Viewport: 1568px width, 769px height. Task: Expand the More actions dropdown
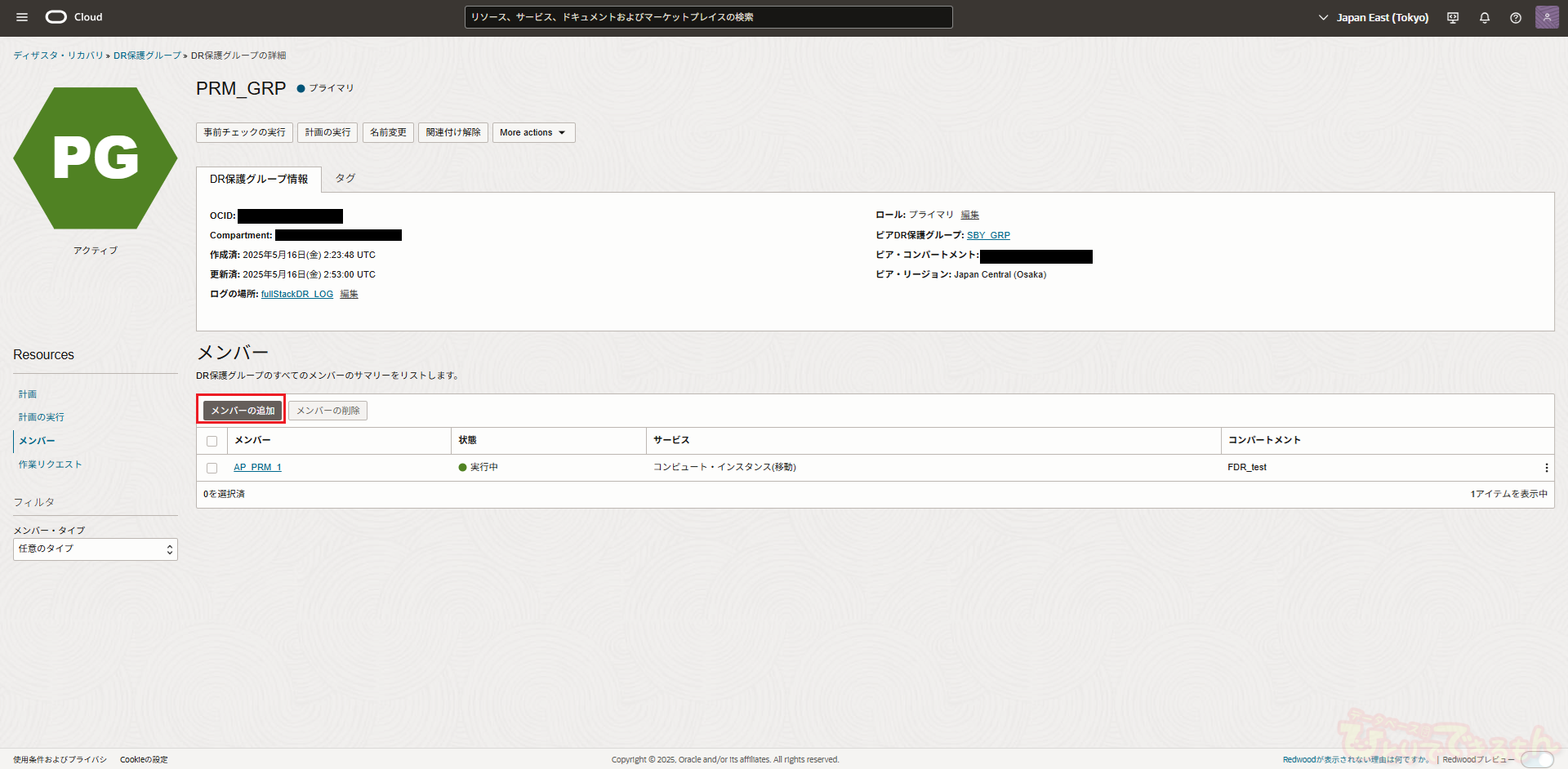pyautogui.click(x=533, y=132)
